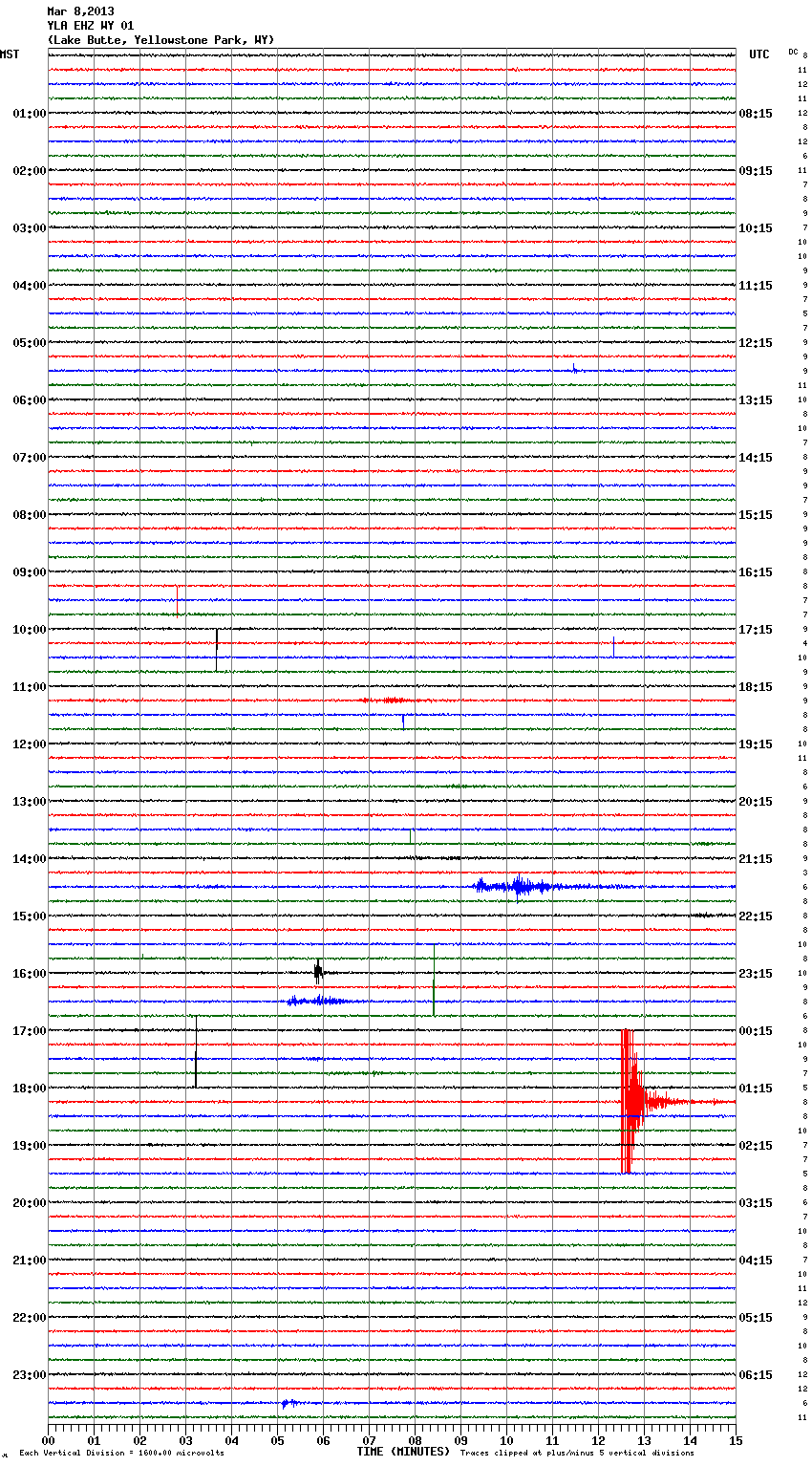Image resolution: width=812 pixels, height=1466 pixels.
Task: Pick the 23:15 UTC time label
Action: (756, 974)
